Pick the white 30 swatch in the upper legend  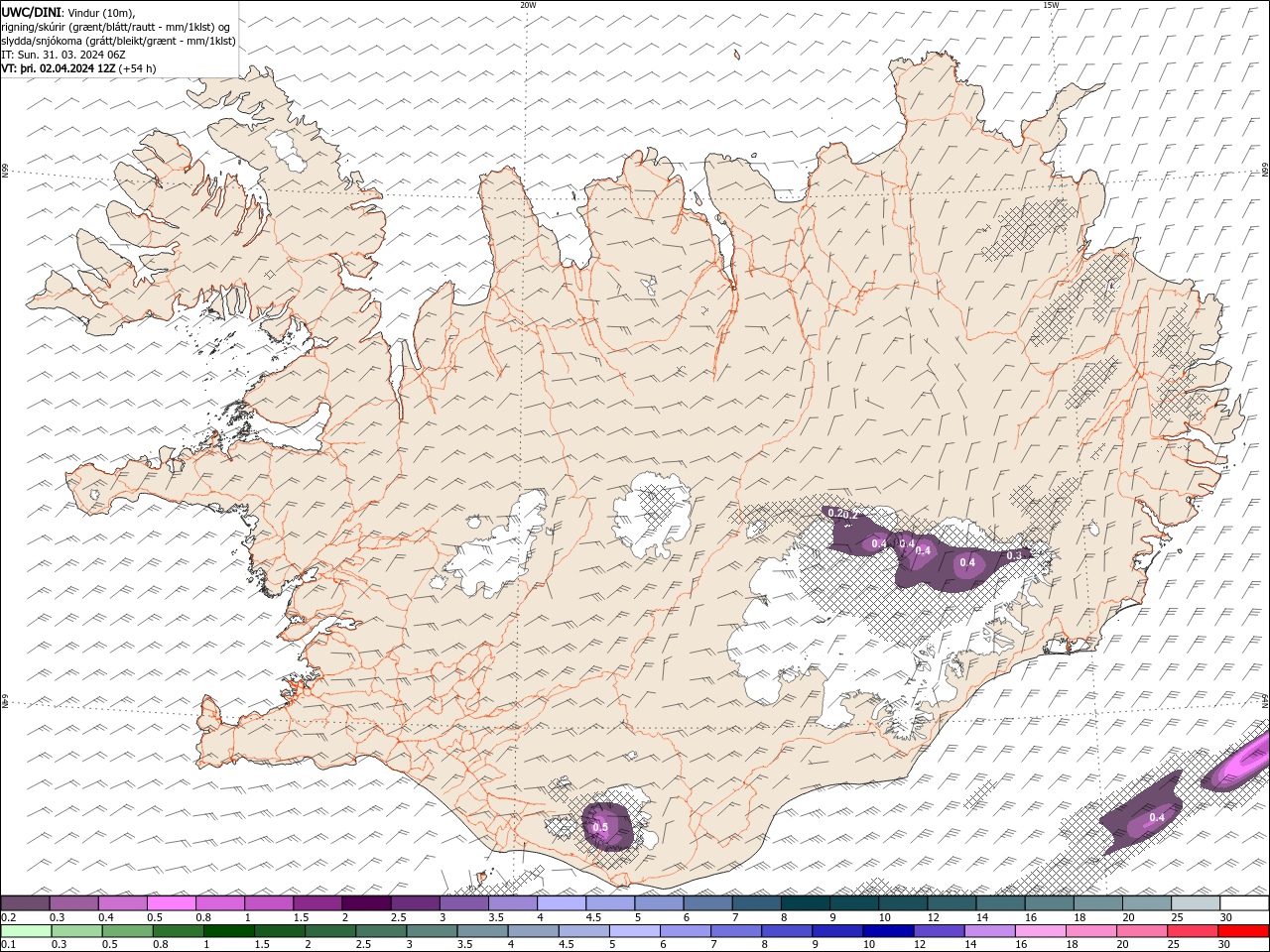click(x=1244, y=902)
